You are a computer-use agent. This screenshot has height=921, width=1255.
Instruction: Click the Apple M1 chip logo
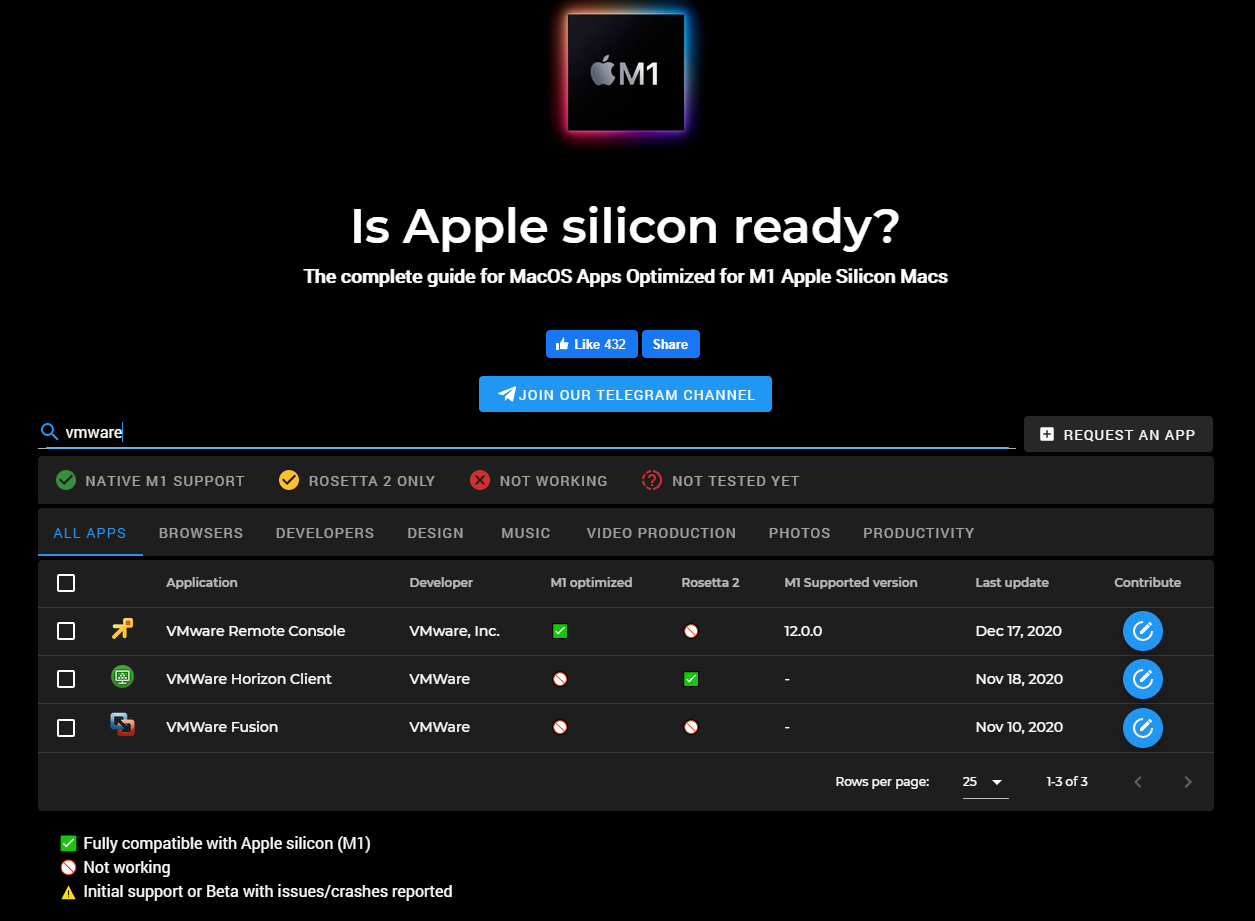[x=626, y=72]
